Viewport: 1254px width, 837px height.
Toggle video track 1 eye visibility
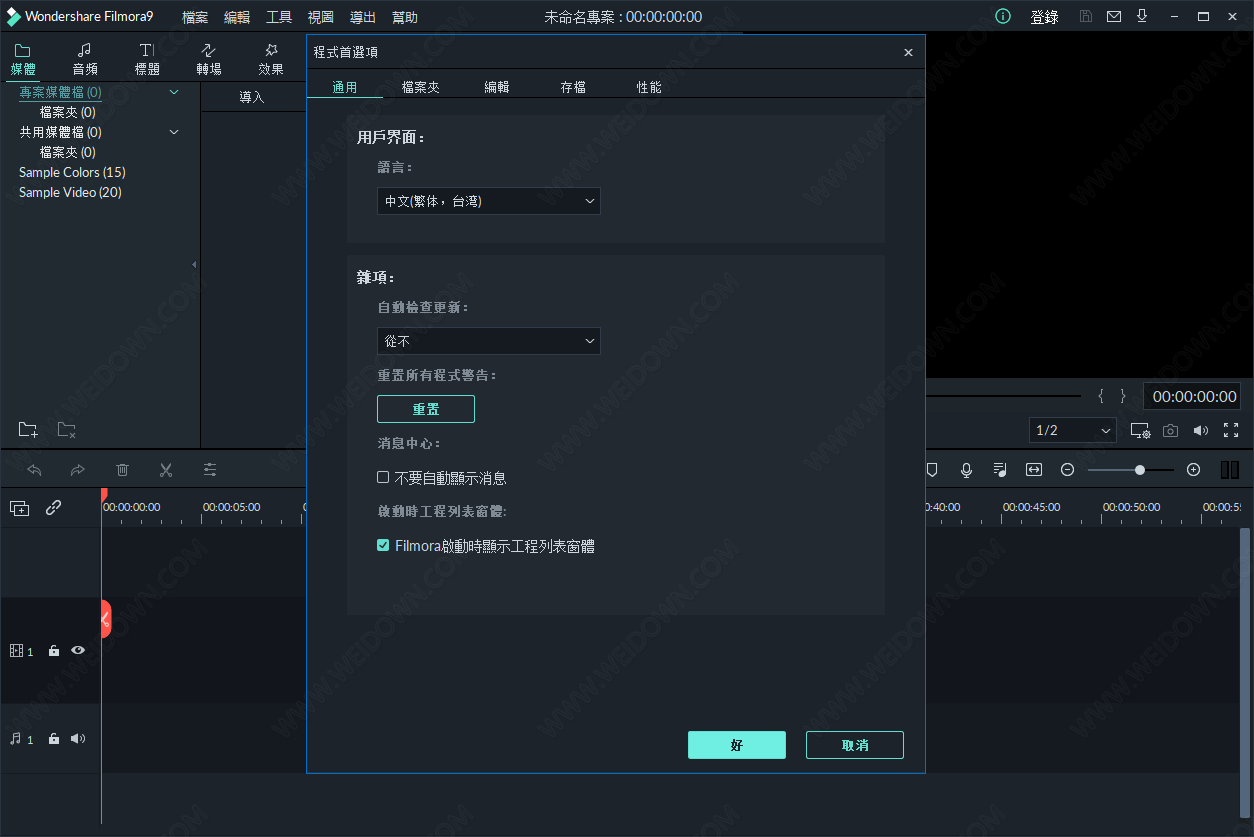pyautogui.click(x=78, y=651)
